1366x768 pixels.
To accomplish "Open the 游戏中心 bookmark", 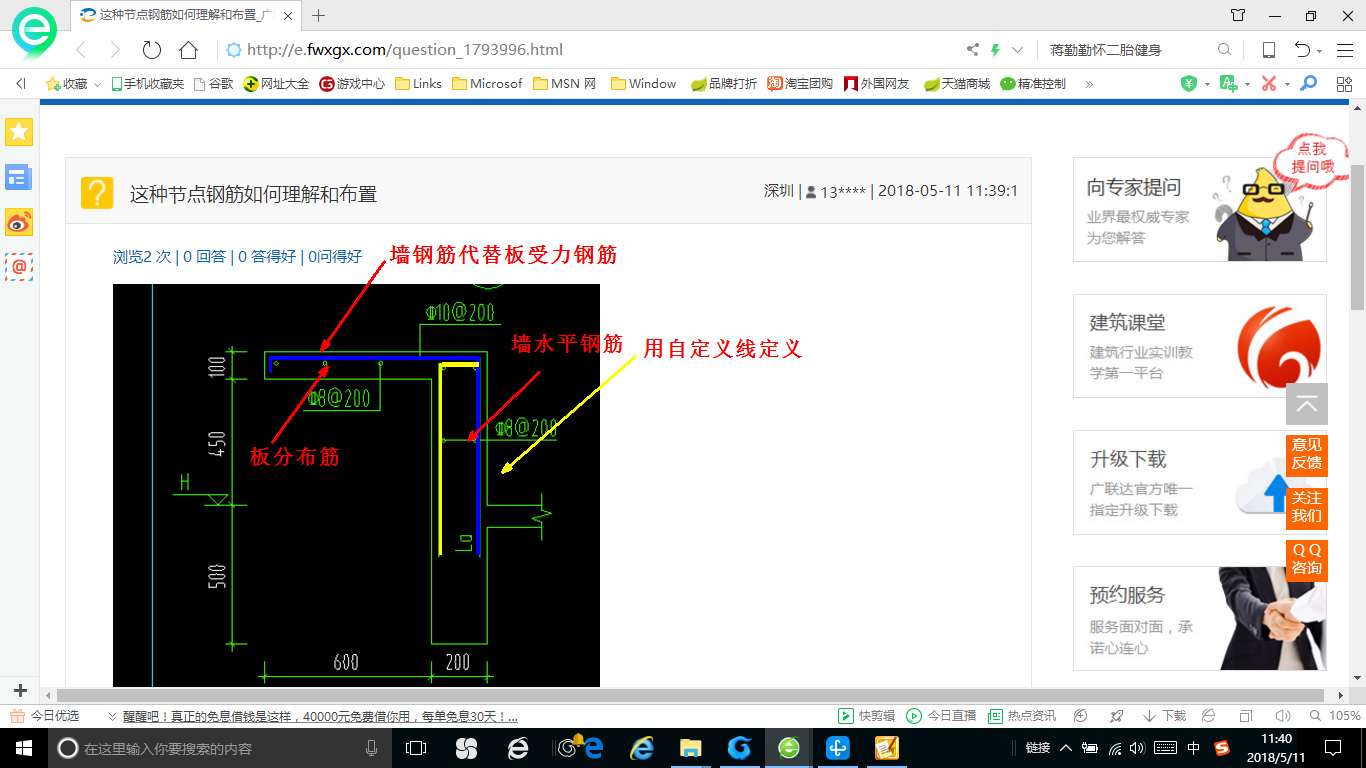I will (352, 84).
